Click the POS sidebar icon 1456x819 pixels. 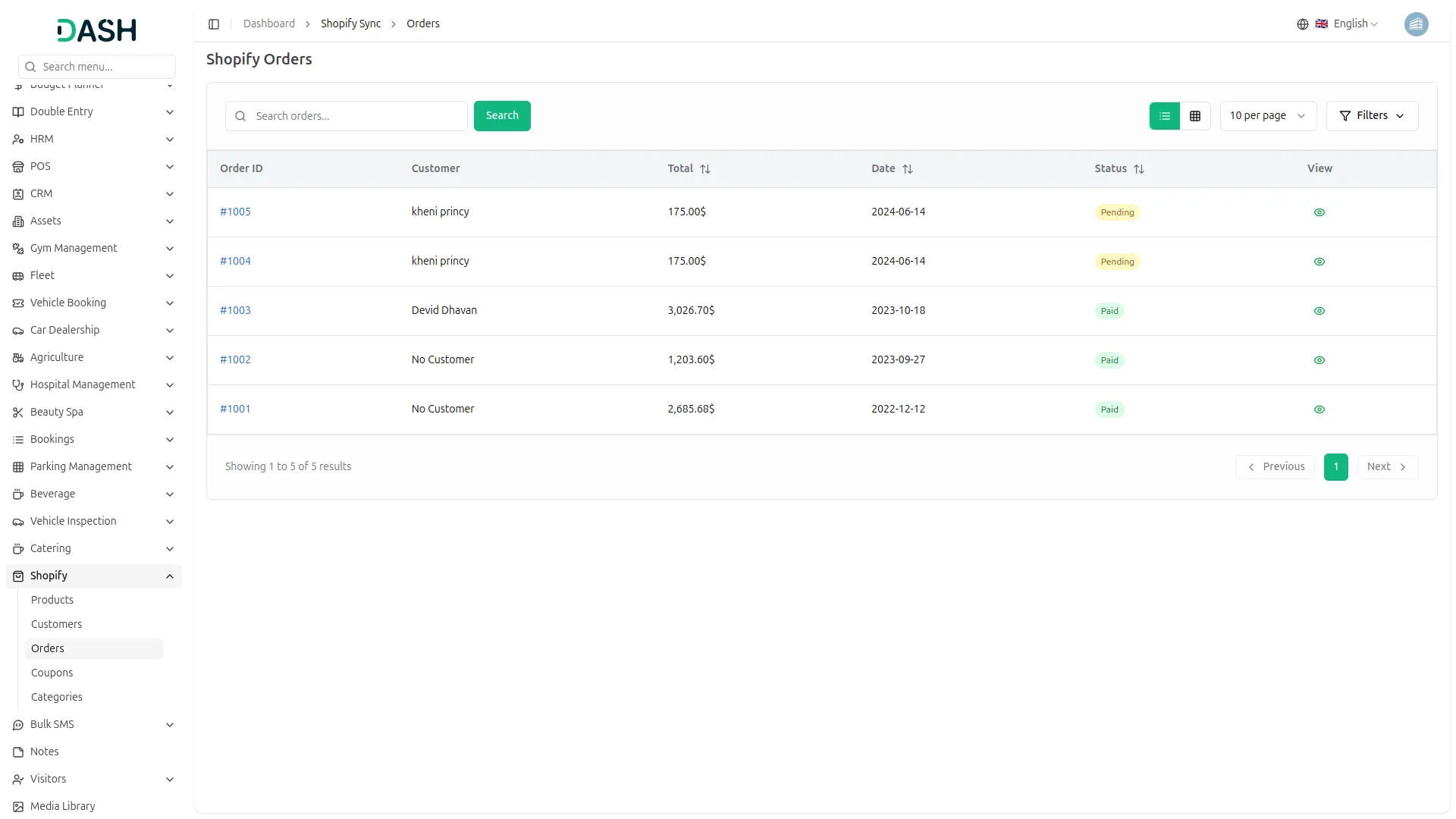coord(18,167)
